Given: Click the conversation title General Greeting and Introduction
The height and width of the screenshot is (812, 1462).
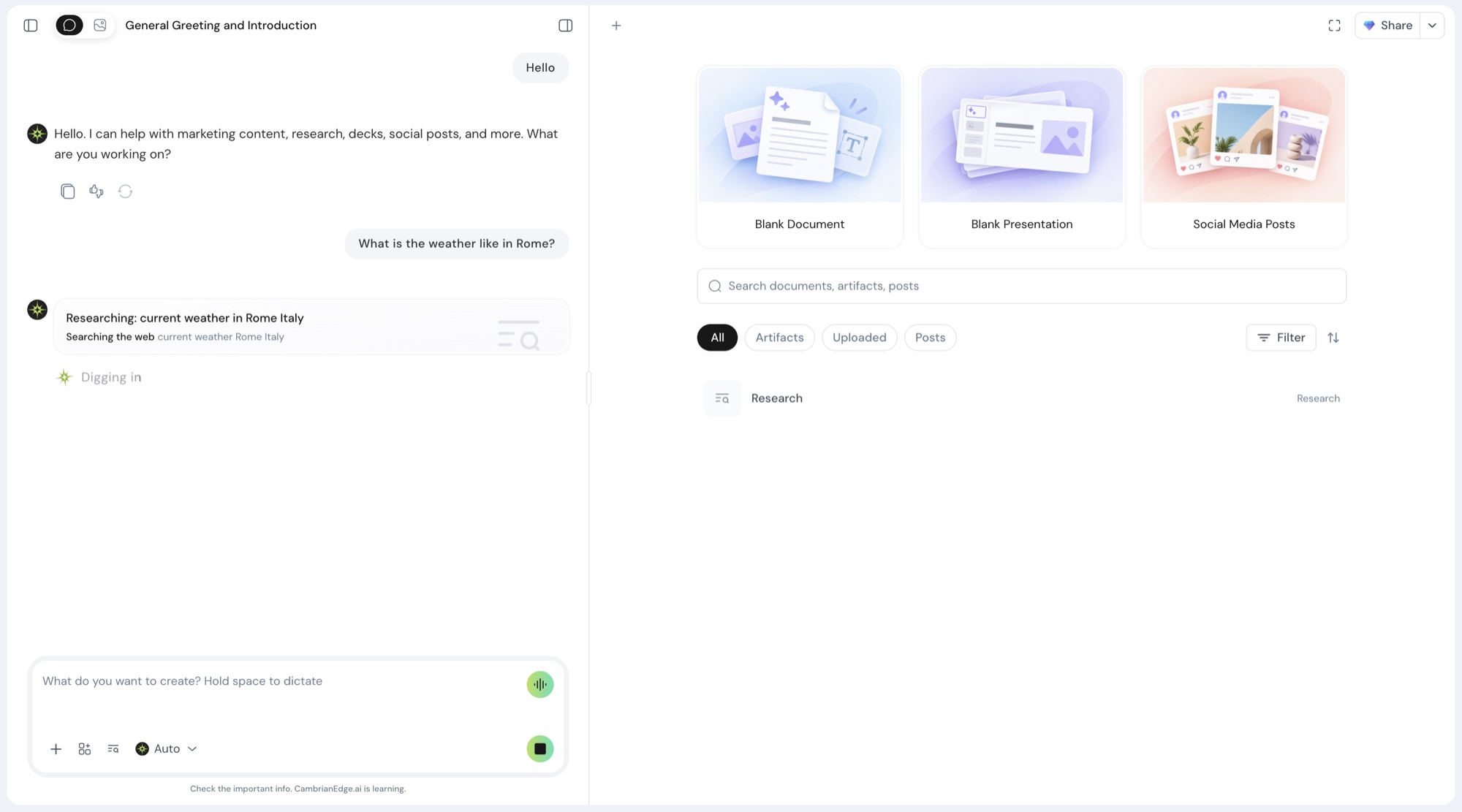Looking at the screenshot, I should click(x=221, y=26).
